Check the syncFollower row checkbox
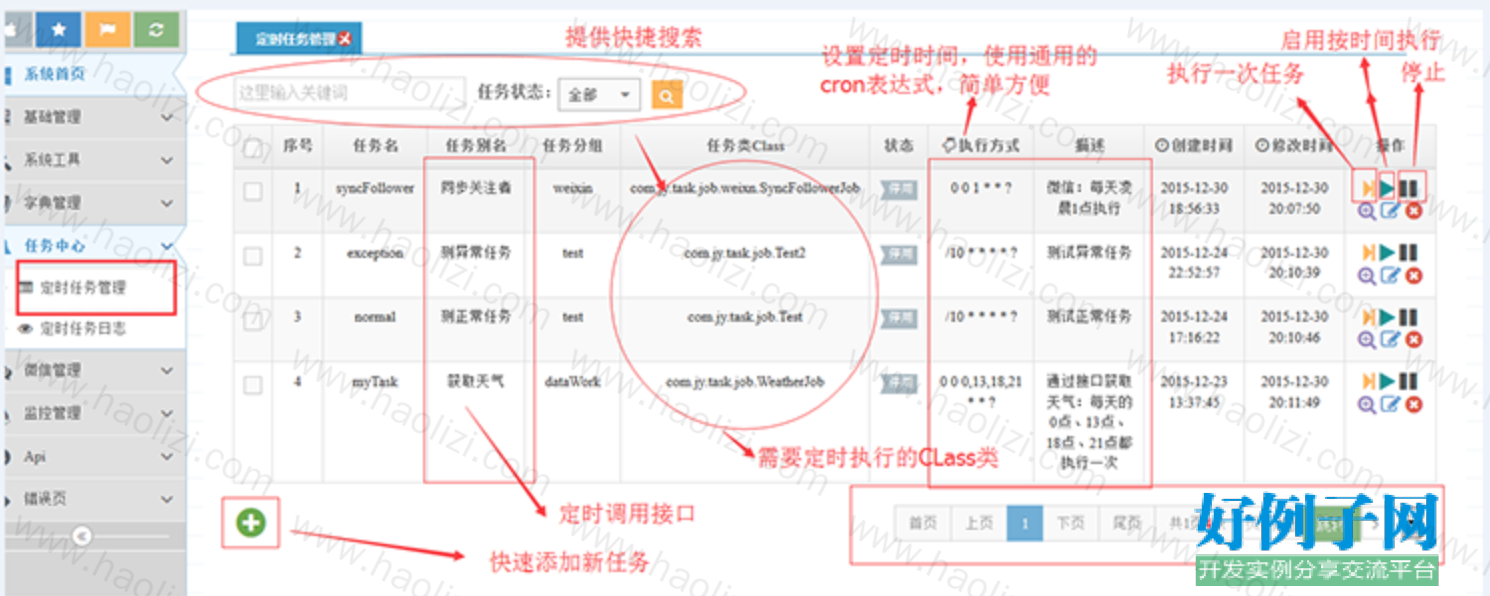 [x=253, y=192]
